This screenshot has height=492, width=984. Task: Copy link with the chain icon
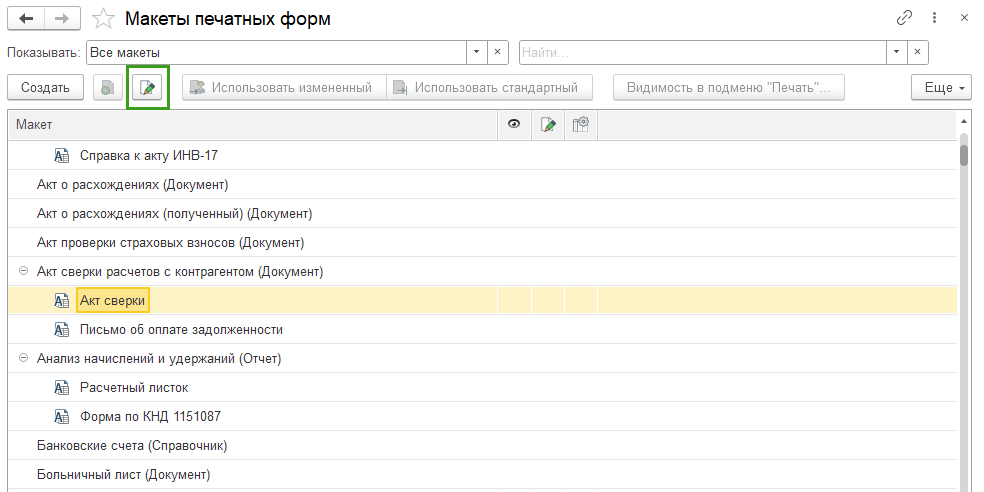(x=904, y=18)
